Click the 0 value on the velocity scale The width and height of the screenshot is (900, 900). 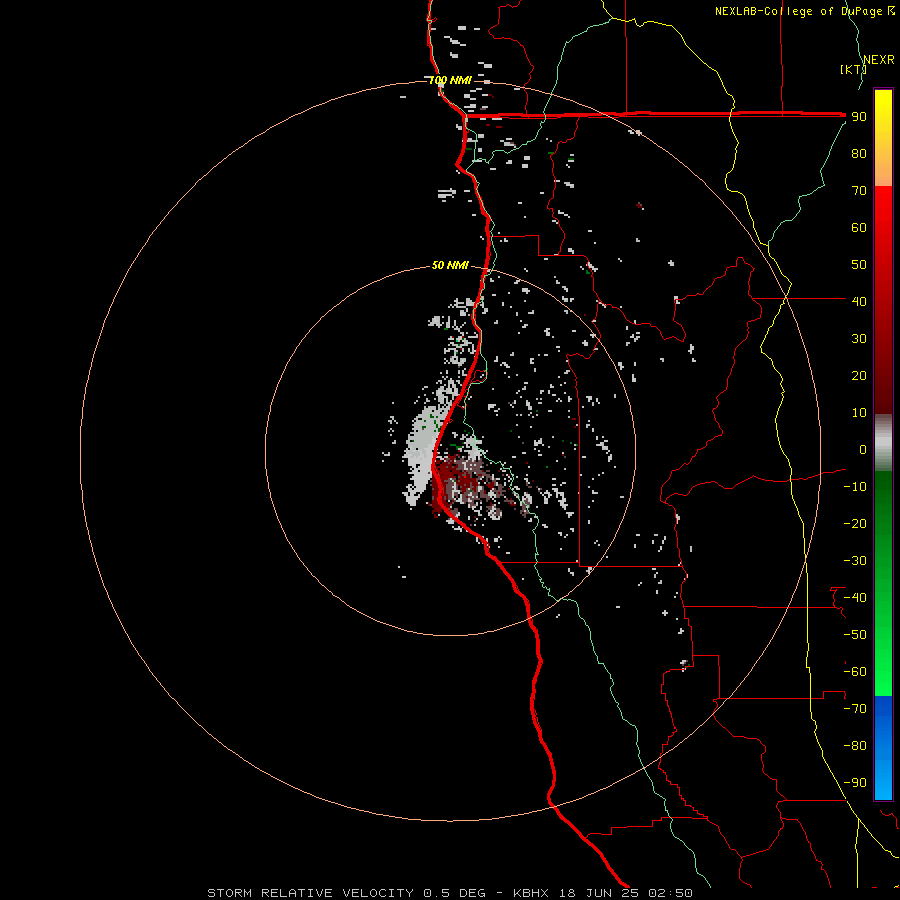point(863,449)
